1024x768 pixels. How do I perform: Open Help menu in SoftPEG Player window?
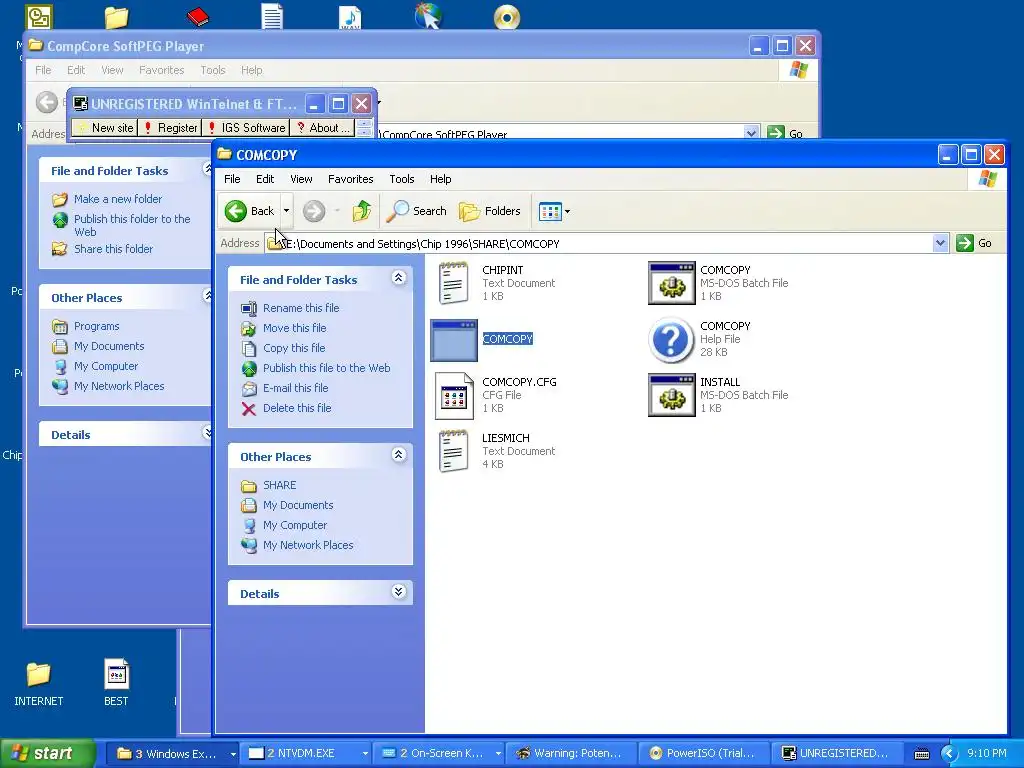pos(251,70)
